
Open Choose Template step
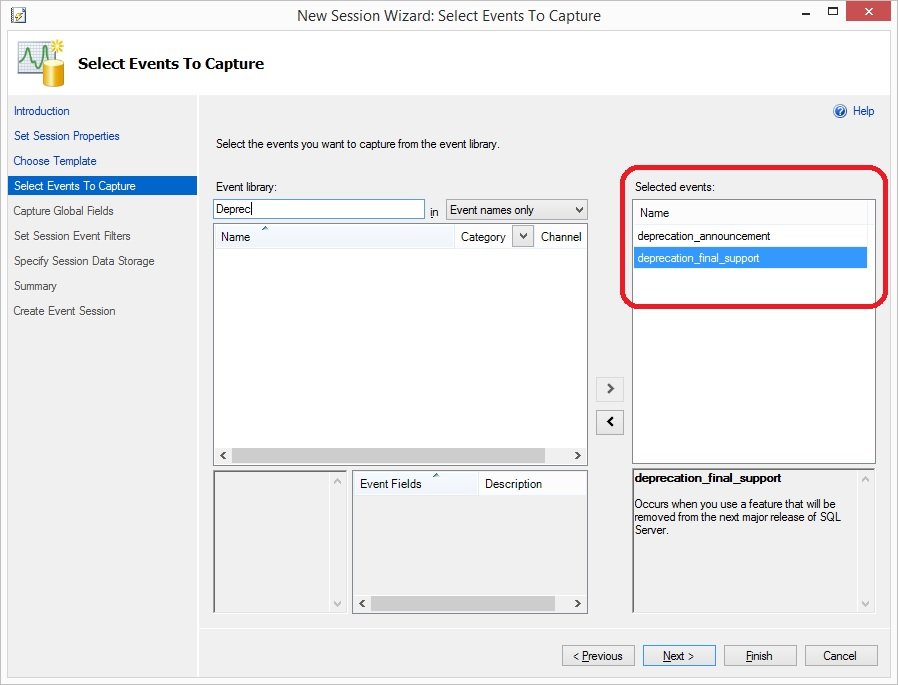point(55,161)
